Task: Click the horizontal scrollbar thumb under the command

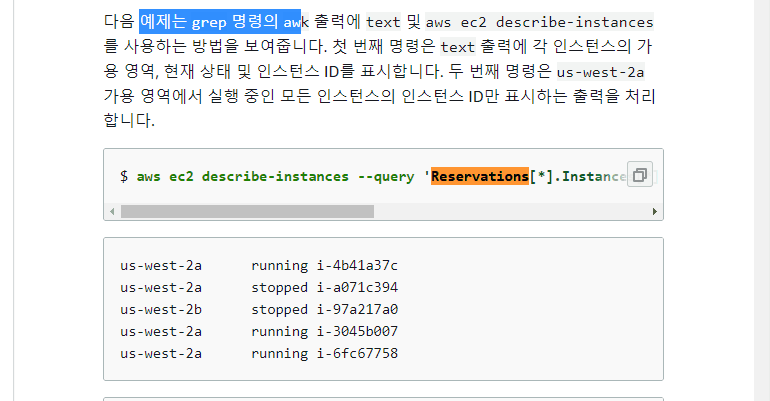Action: coord(248,212)
